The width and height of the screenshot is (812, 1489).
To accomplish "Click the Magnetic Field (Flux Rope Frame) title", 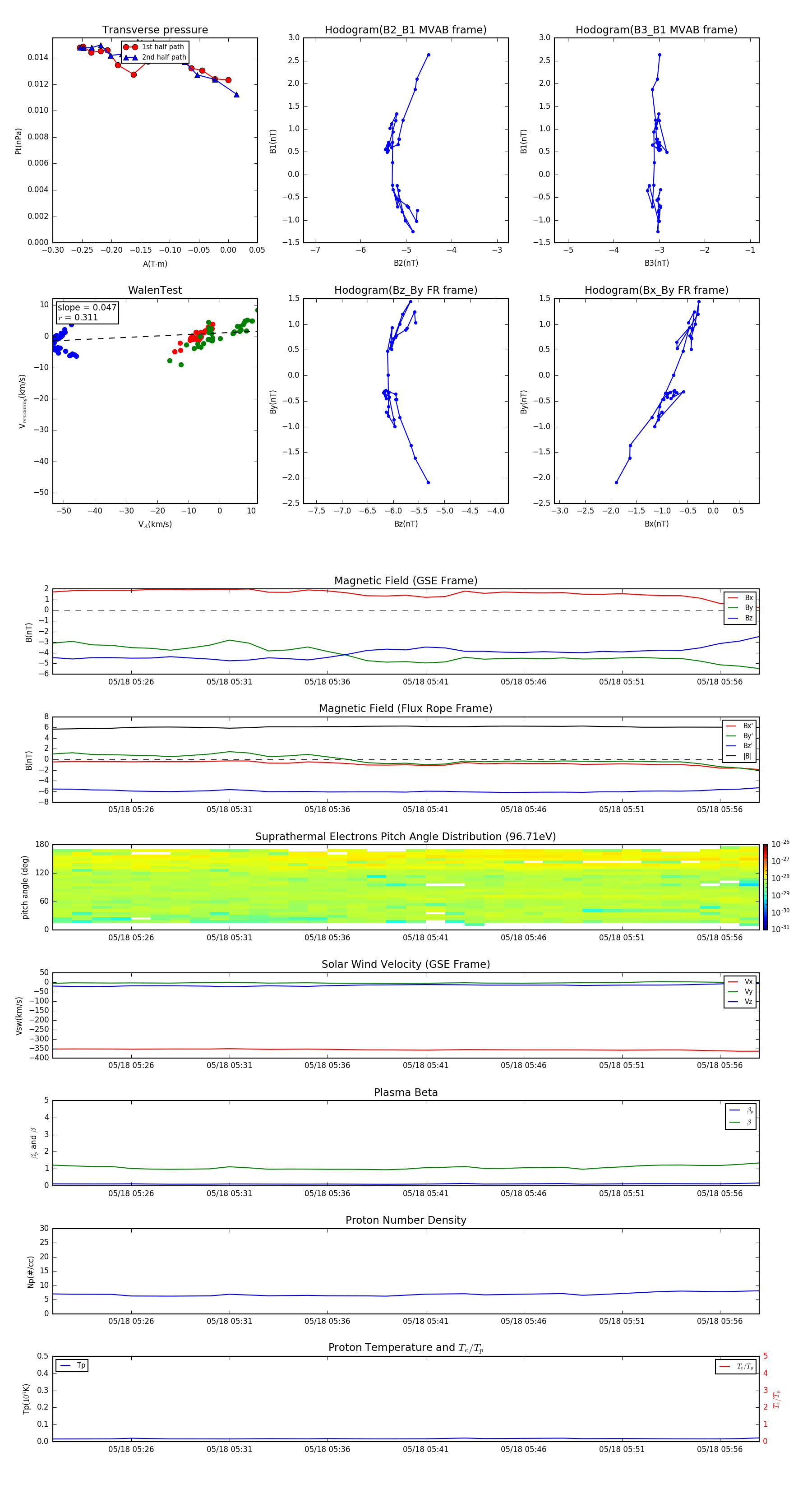I will pos(406,709).
